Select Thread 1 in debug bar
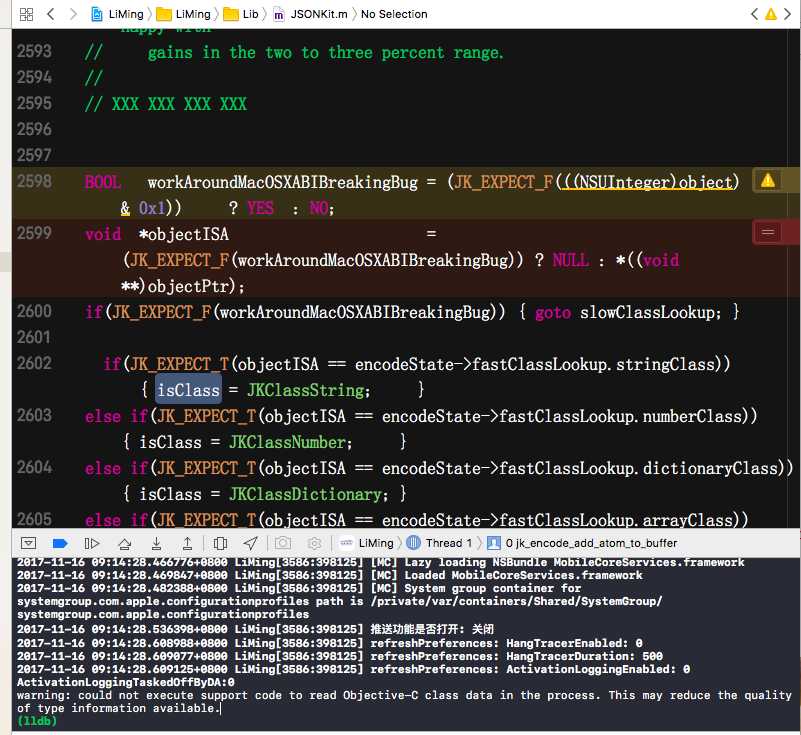 439,543
